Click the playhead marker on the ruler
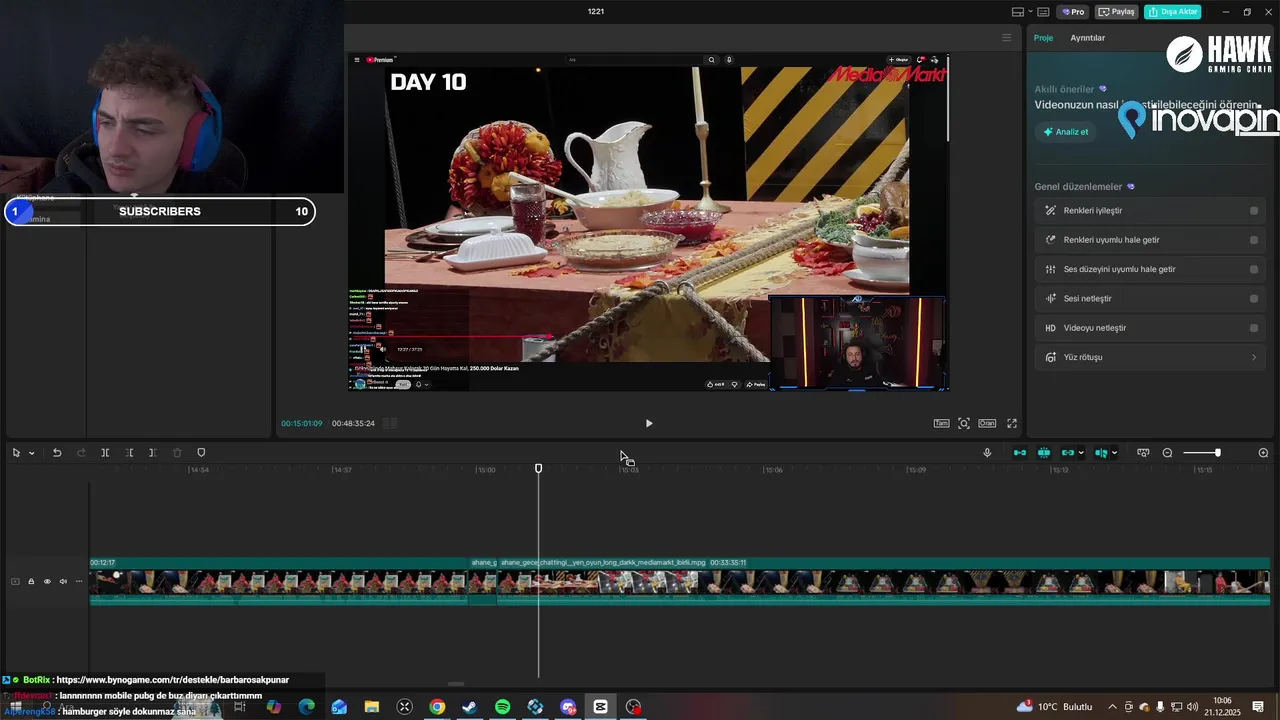 click(x=538, y=468)
